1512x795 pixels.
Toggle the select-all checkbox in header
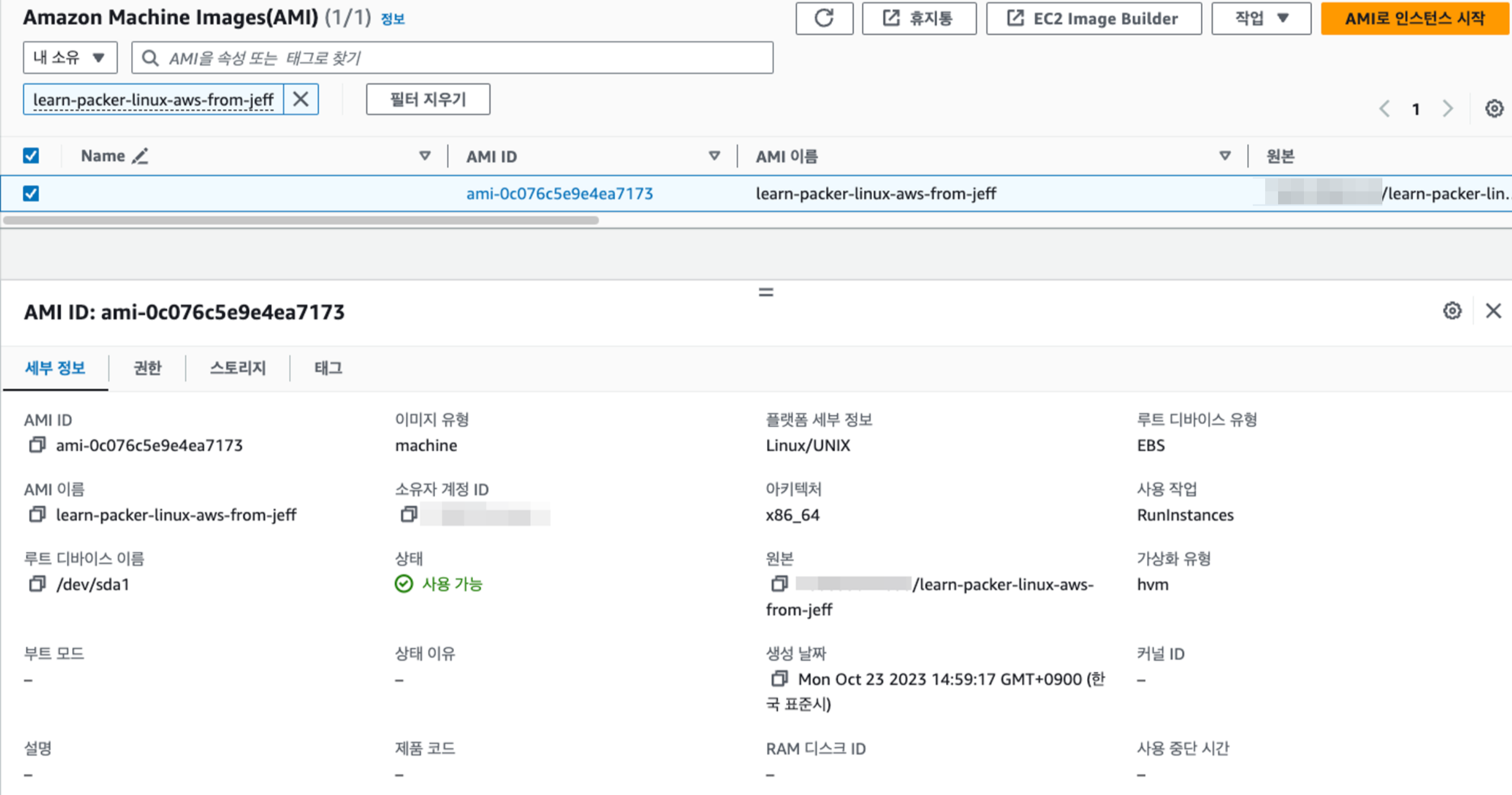point(31,155)
